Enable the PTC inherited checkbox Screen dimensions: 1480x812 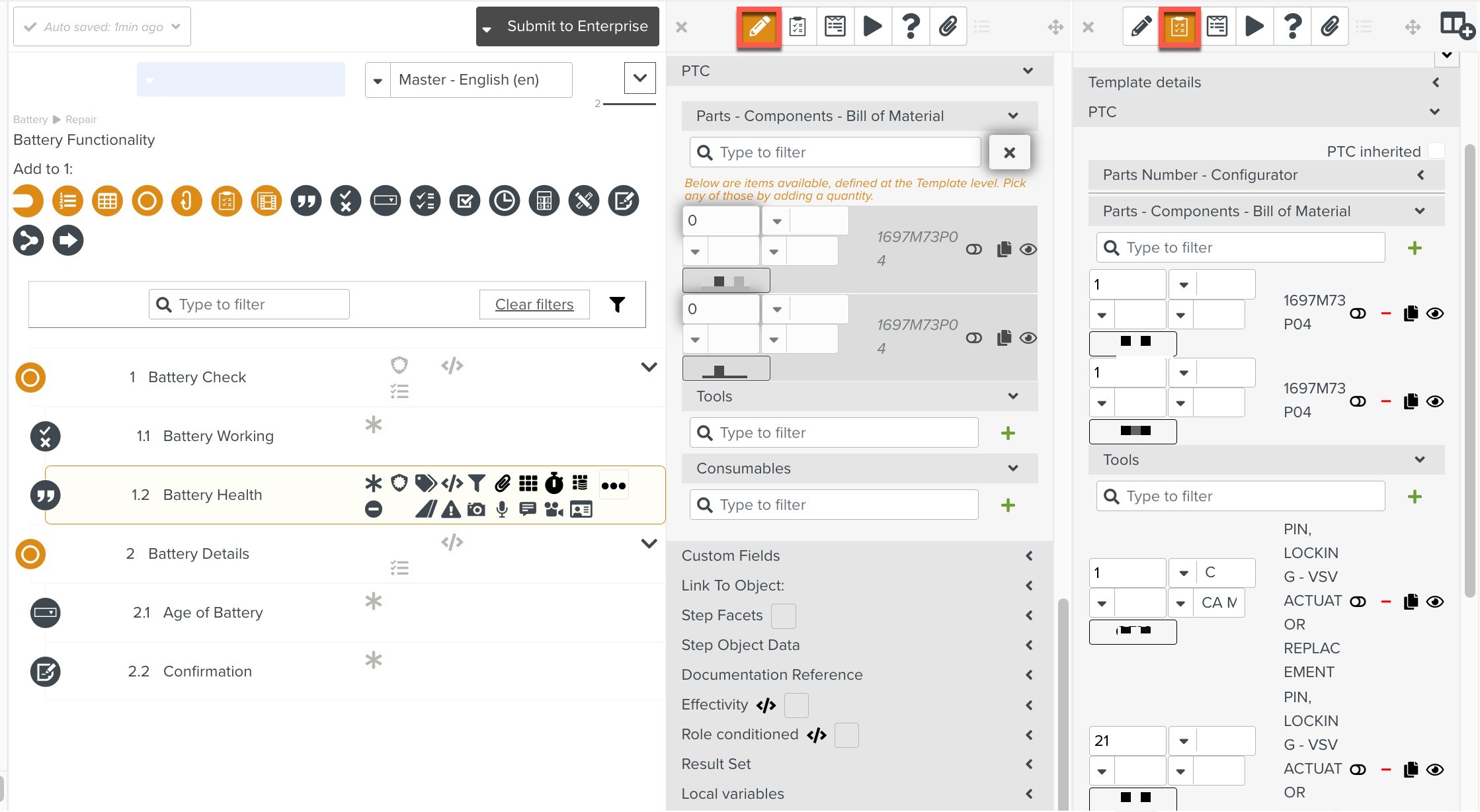[x=1436, y=151]
